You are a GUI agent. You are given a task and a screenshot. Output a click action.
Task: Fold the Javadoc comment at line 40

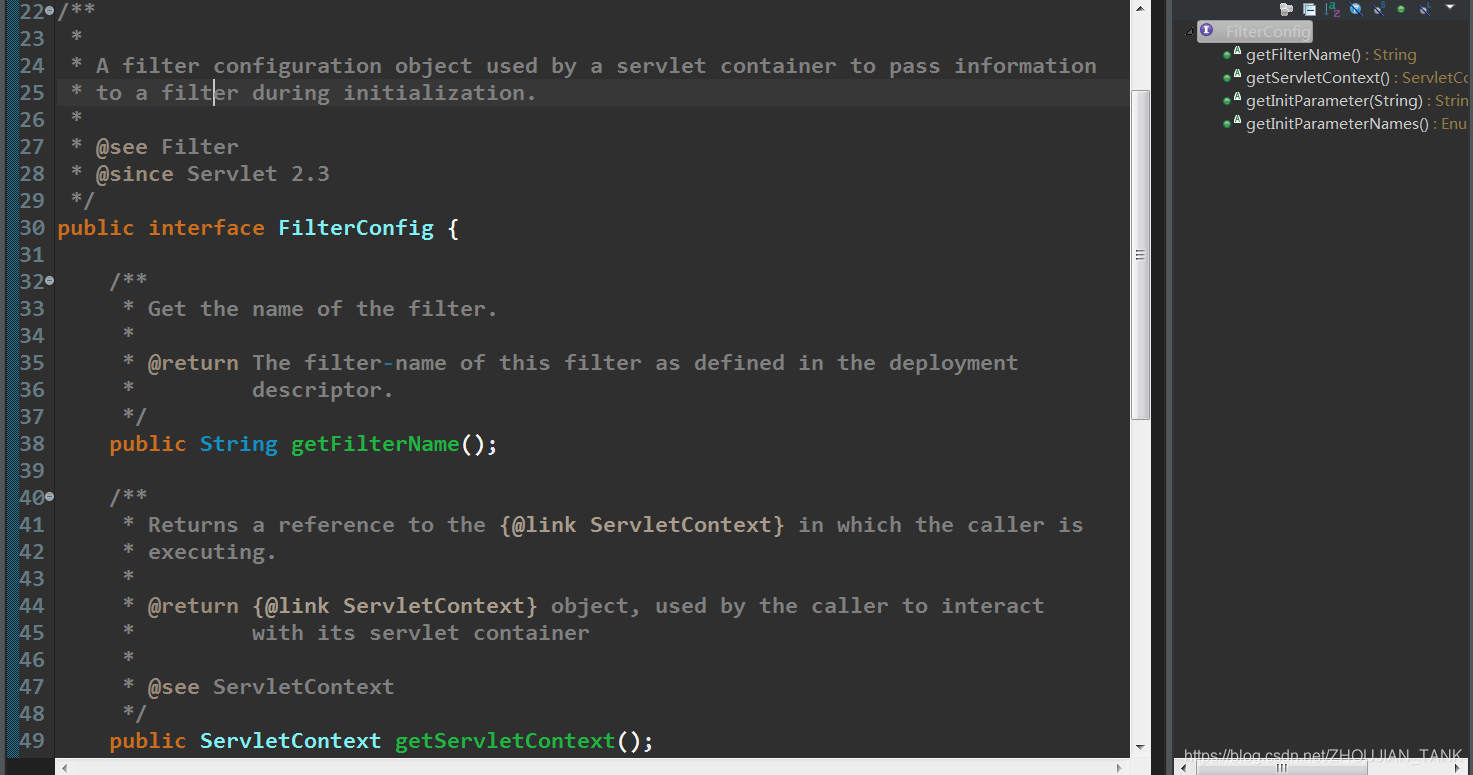(50, 497)
